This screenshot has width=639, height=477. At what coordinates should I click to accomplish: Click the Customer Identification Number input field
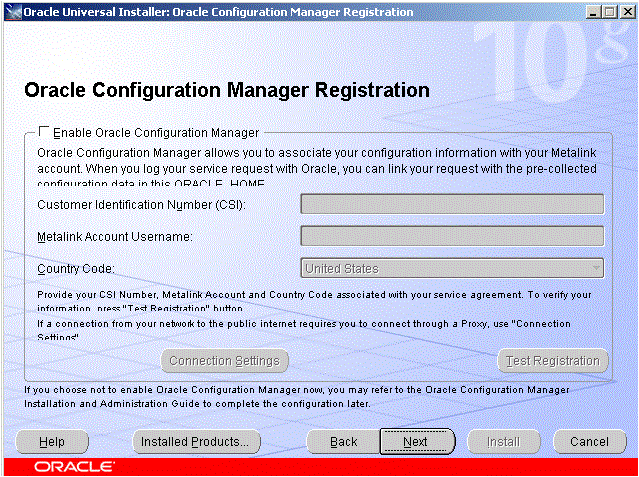(x=452, y=205)
